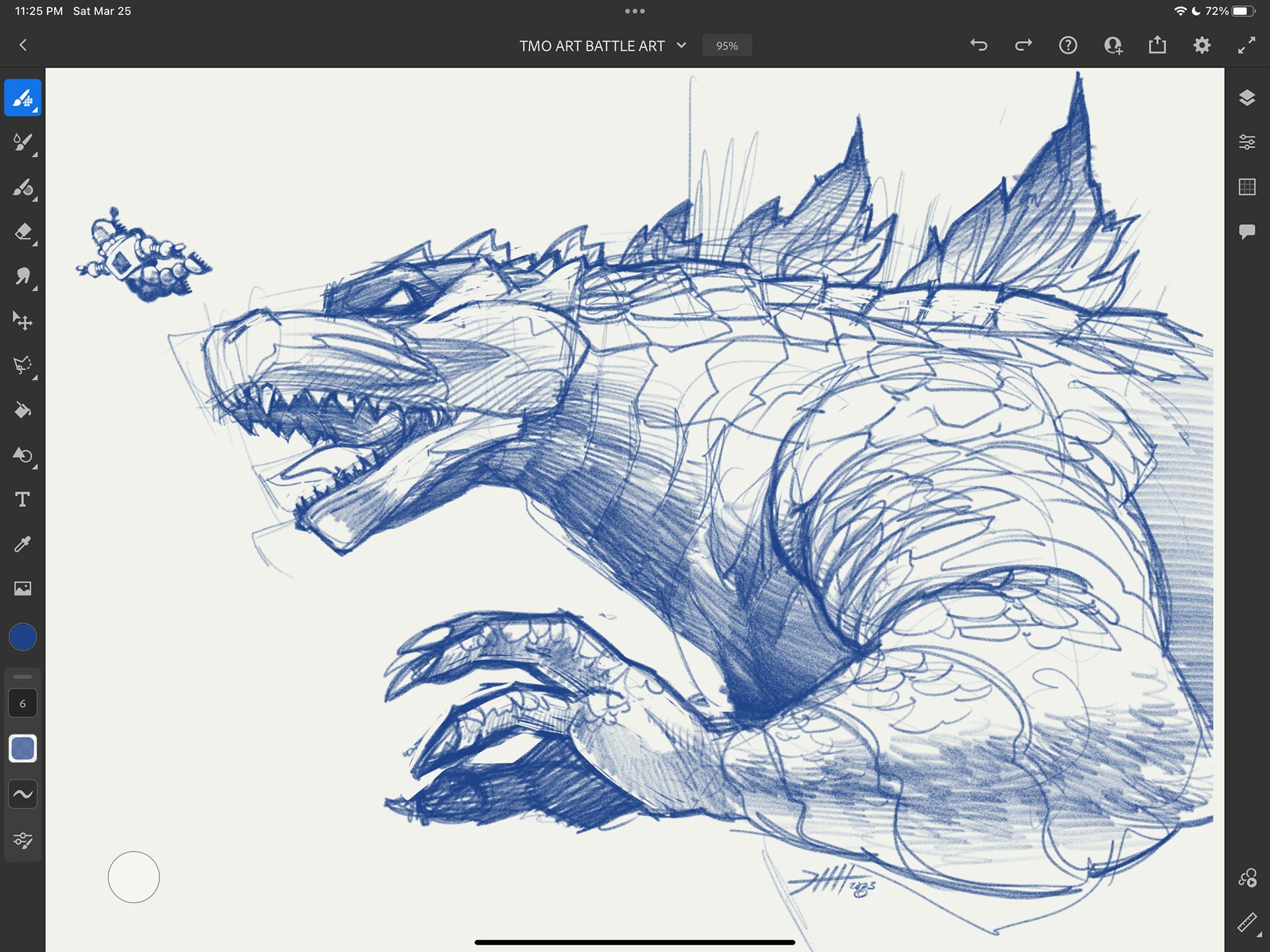Click the undo arrow
This screenshot has height=952, width=1270.
tap(979, 45)
